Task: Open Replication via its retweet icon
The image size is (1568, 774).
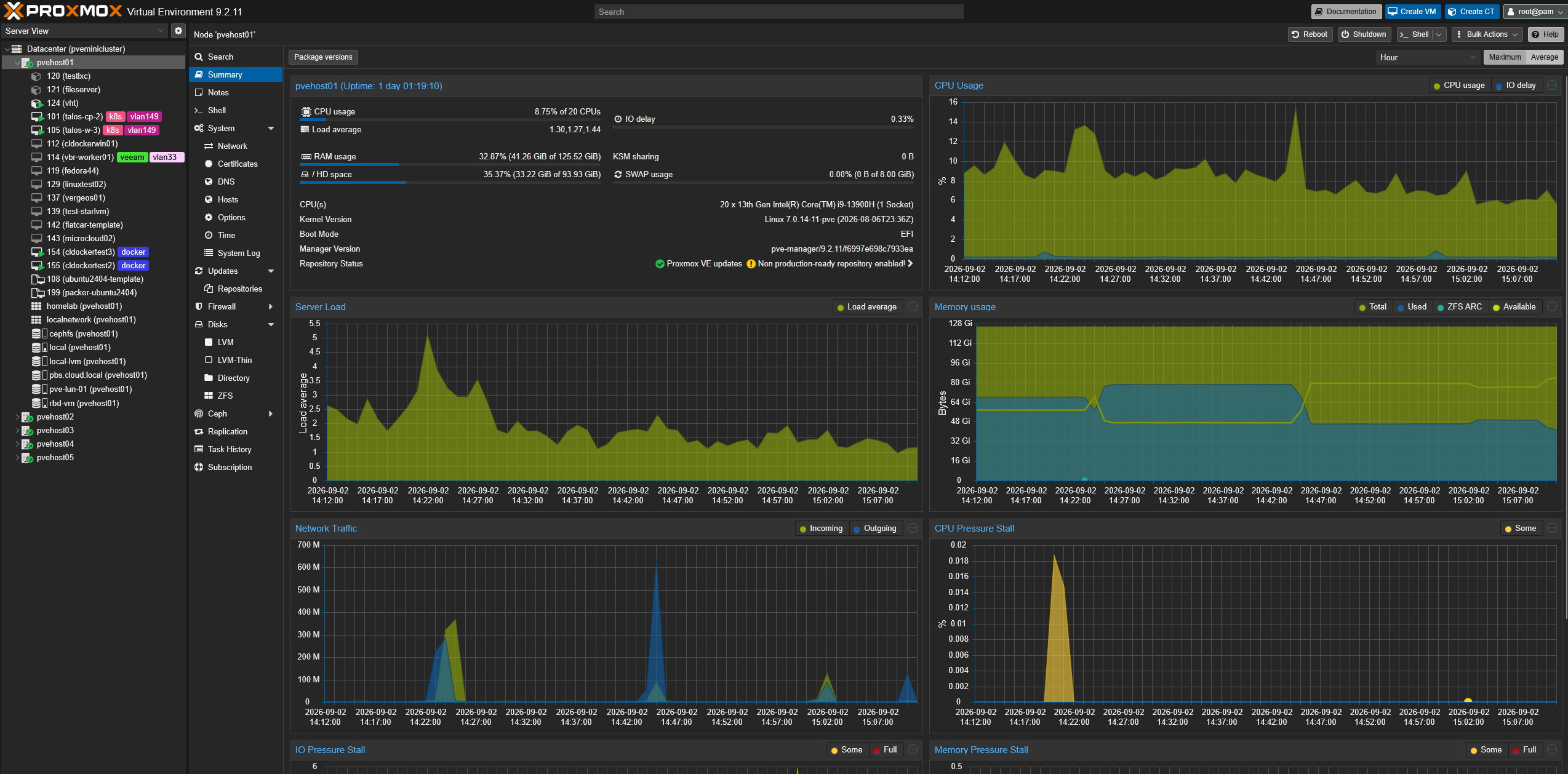Action: [199, 431]
